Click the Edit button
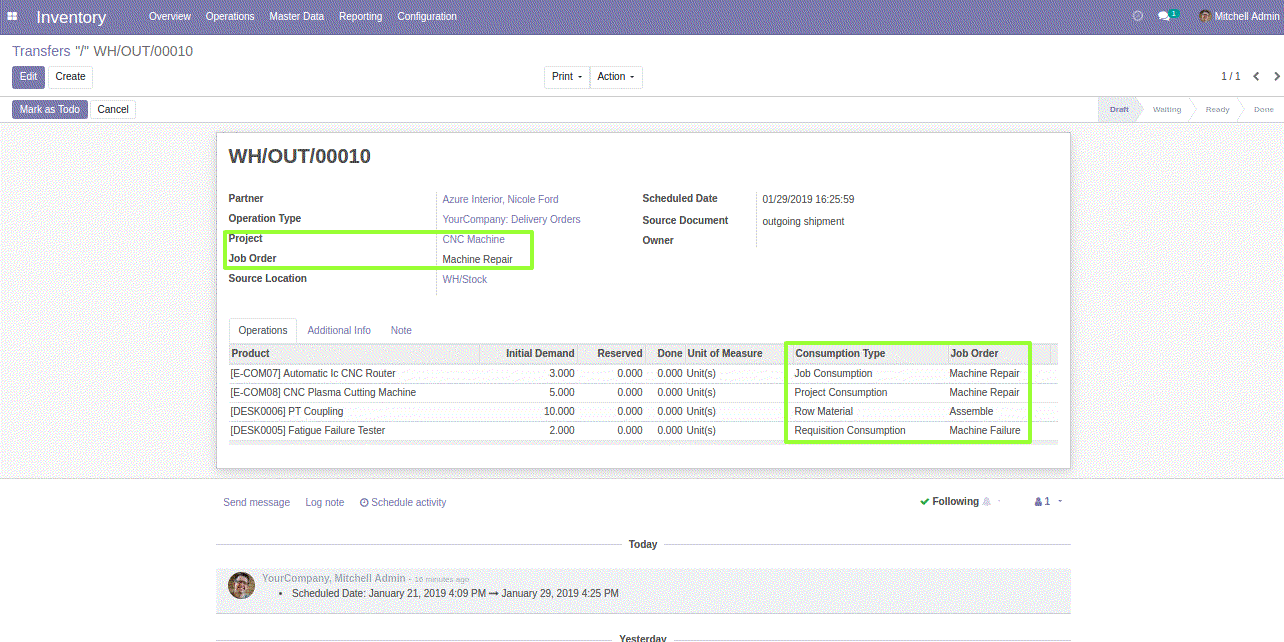1284x642 pixels. (28, 77)
